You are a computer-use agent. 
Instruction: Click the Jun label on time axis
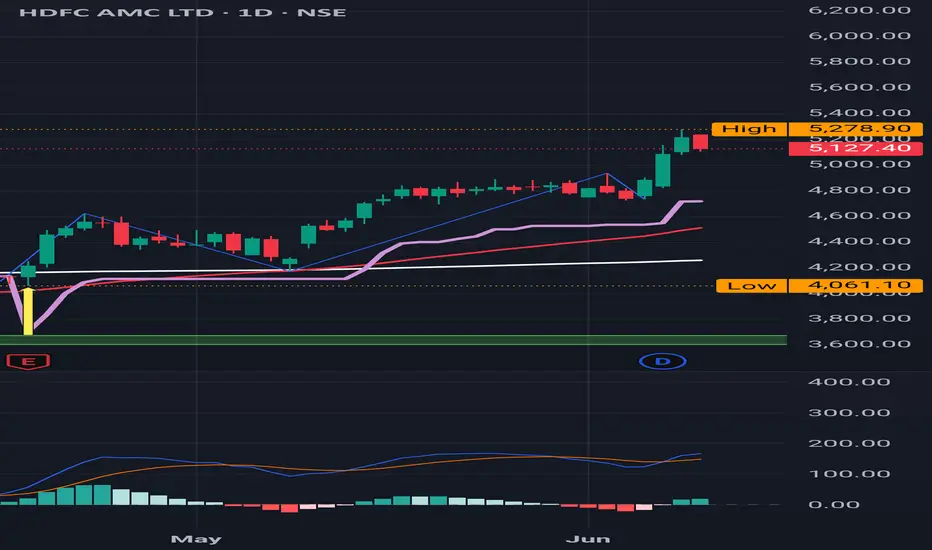[588, 539]
